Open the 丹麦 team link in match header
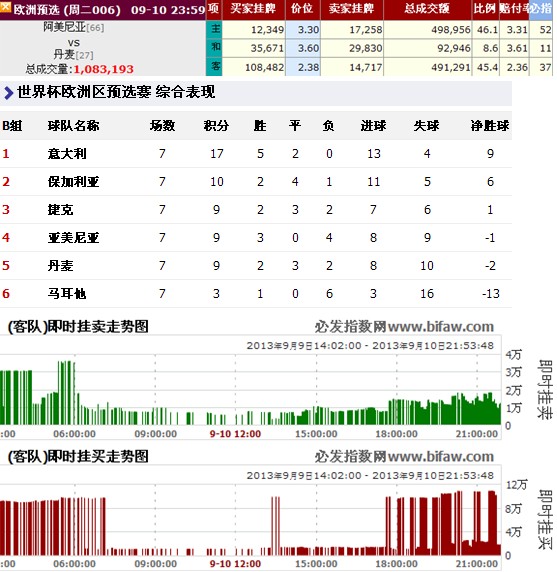The width and height of the screenshot is (557, 572). point(64,55)
